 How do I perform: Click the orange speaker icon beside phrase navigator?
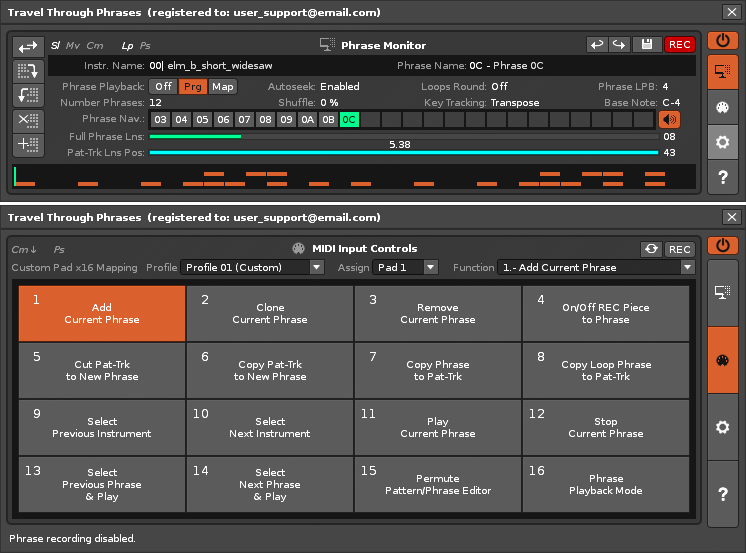pyautogui.click(x=669, y=120)
